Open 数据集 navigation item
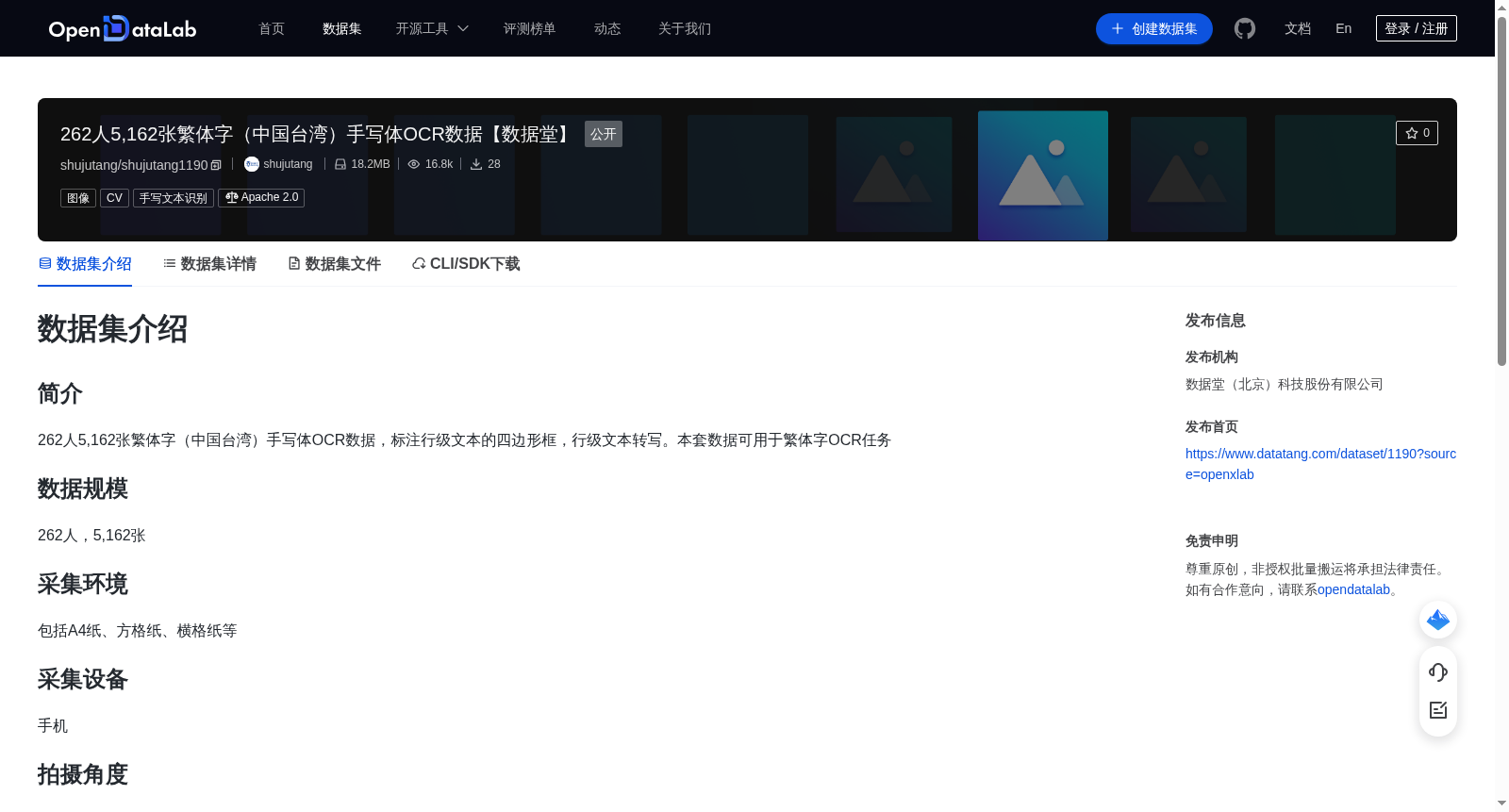This screenshot has width=1509, height=812. tap(341, 28)
